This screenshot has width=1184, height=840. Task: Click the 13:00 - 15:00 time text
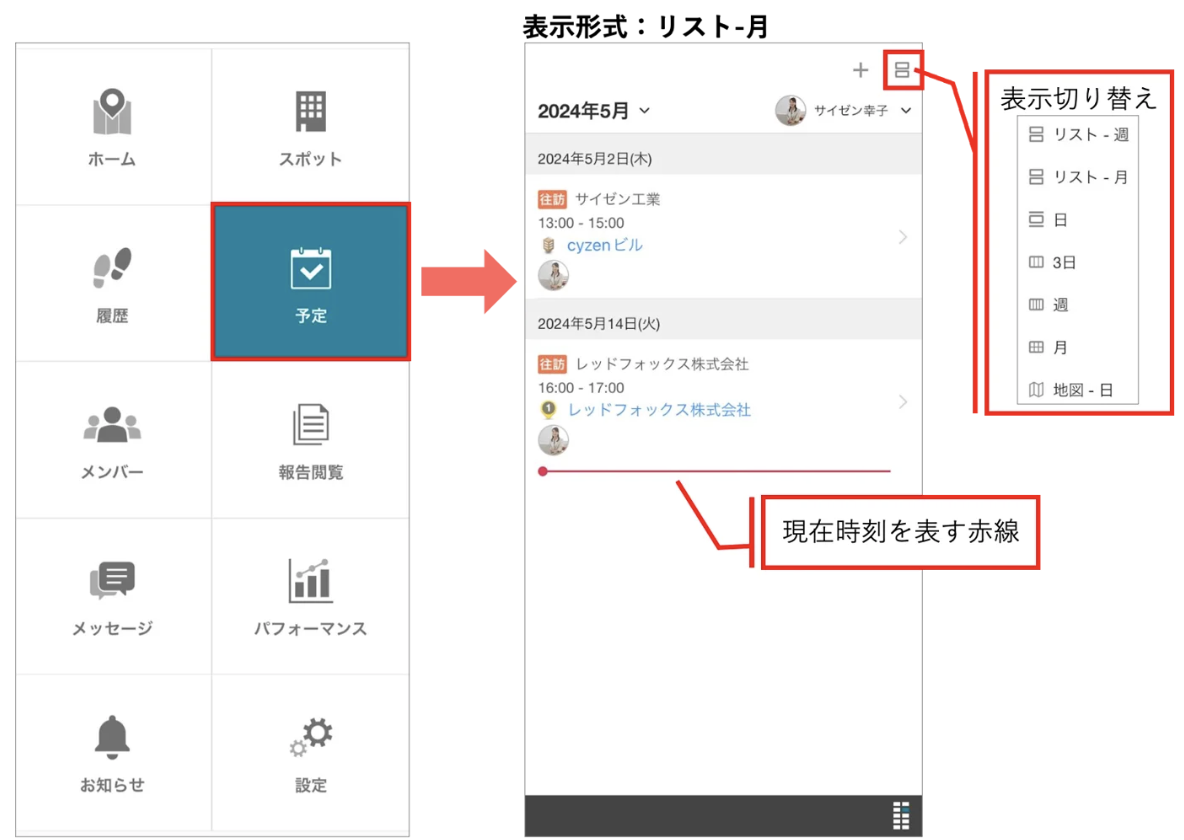click(x=581, y=223)
